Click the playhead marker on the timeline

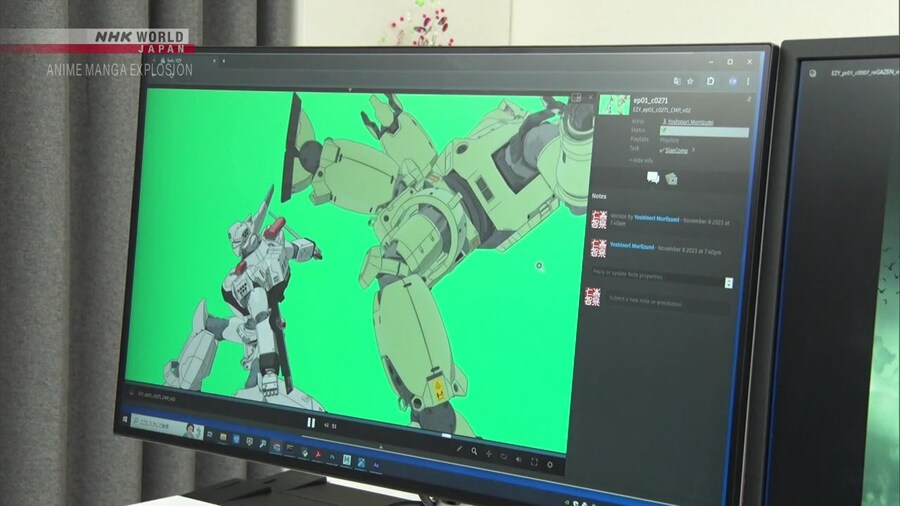click(447, 436)
